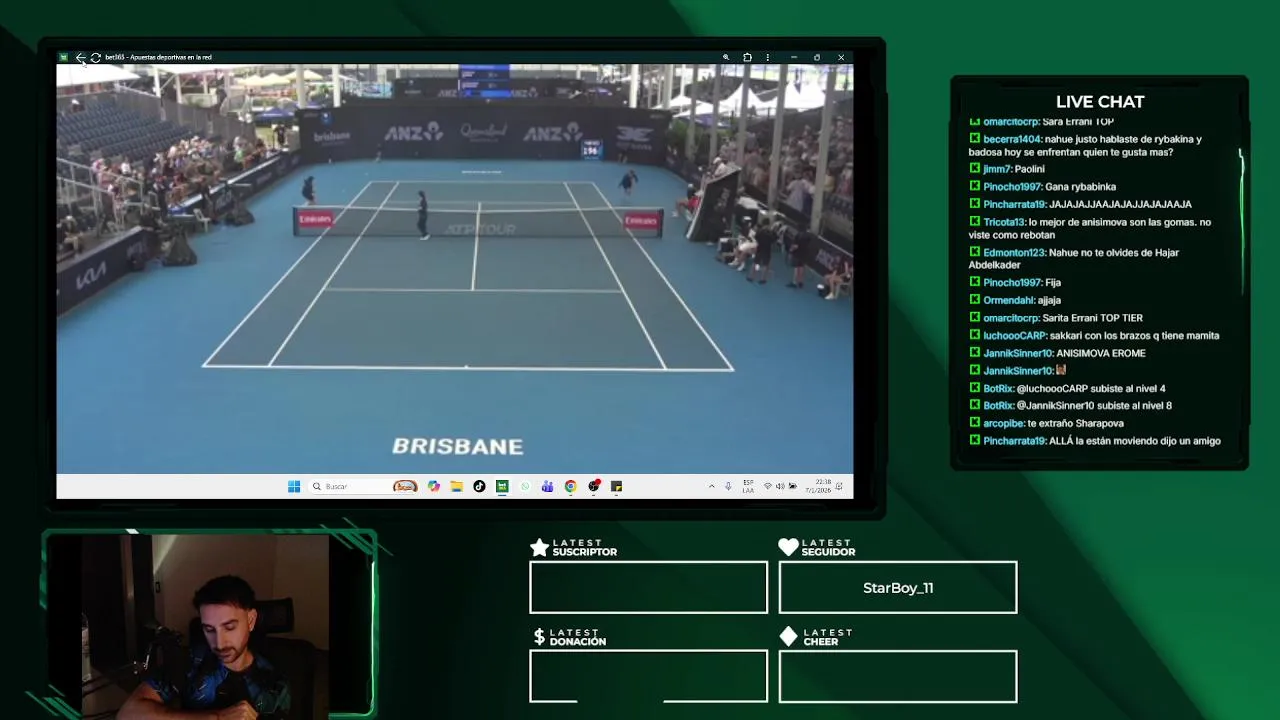This screenshot has width=1280, height=720.
Task: Open the volume speaker tray icon
Action: 780,486
